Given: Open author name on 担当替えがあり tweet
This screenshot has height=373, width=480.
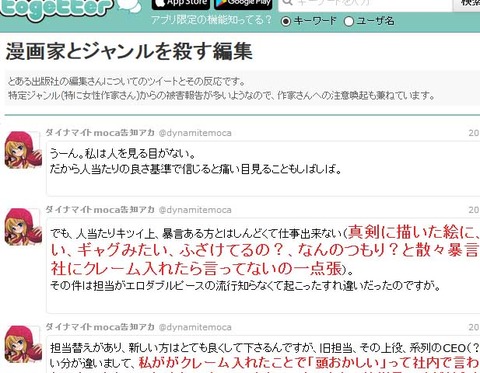Looking at the screenshot, I should tap(100, 327).
